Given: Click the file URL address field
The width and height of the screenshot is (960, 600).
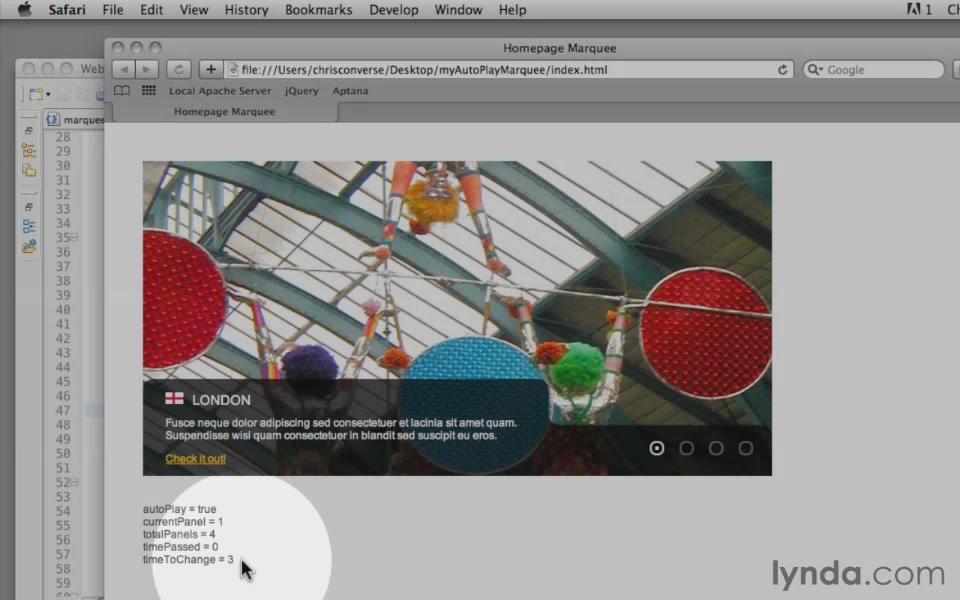Looking at the screenshot, I should 508,69.
